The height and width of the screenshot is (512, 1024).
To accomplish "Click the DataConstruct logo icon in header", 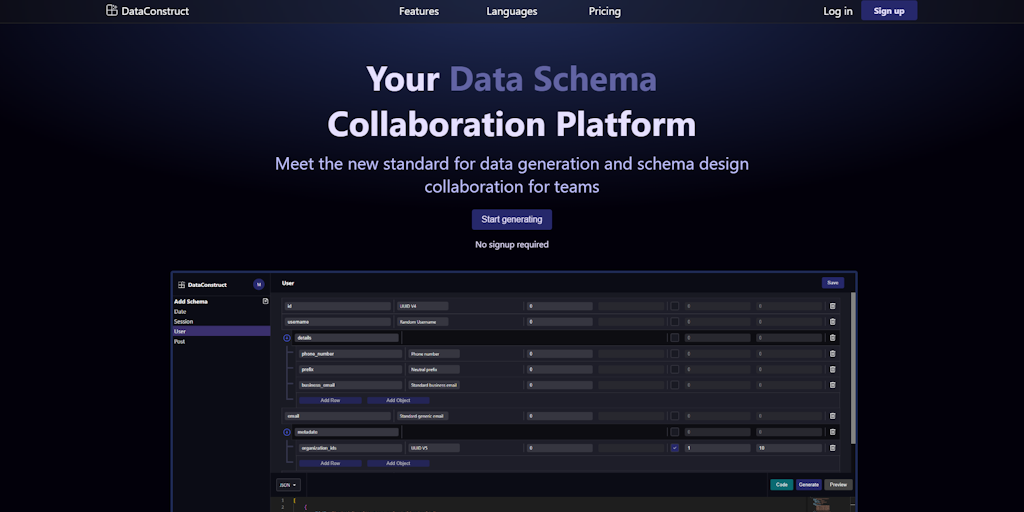I will (112, 11).
